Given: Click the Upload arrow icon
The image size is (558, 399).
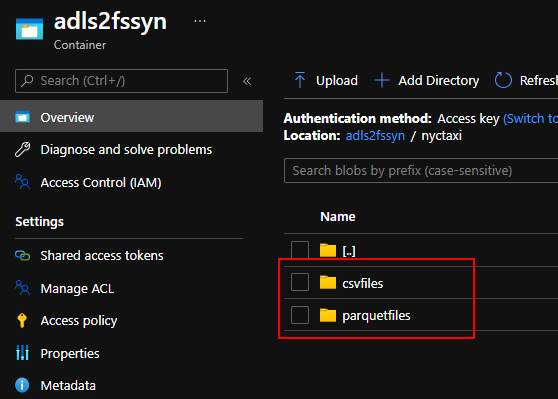Looking at the screenshot, I should tap(300, 80).
